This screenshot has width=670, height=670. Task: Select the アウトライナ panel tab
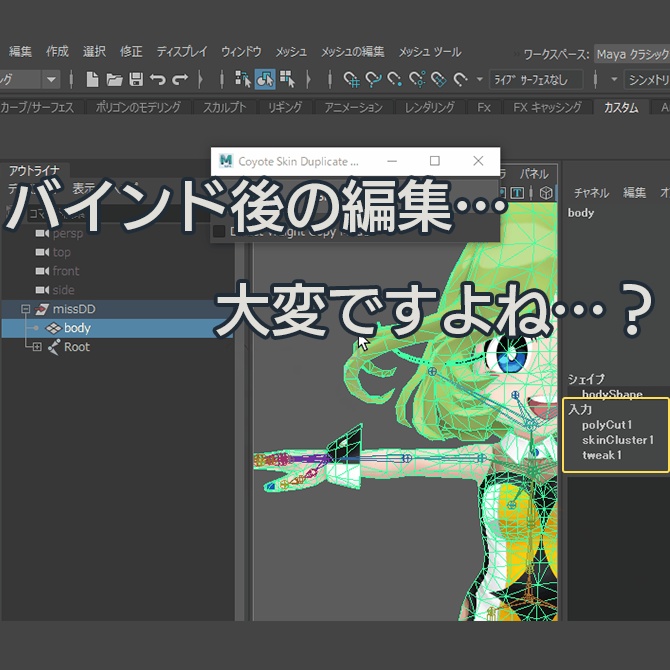[34, 170]
